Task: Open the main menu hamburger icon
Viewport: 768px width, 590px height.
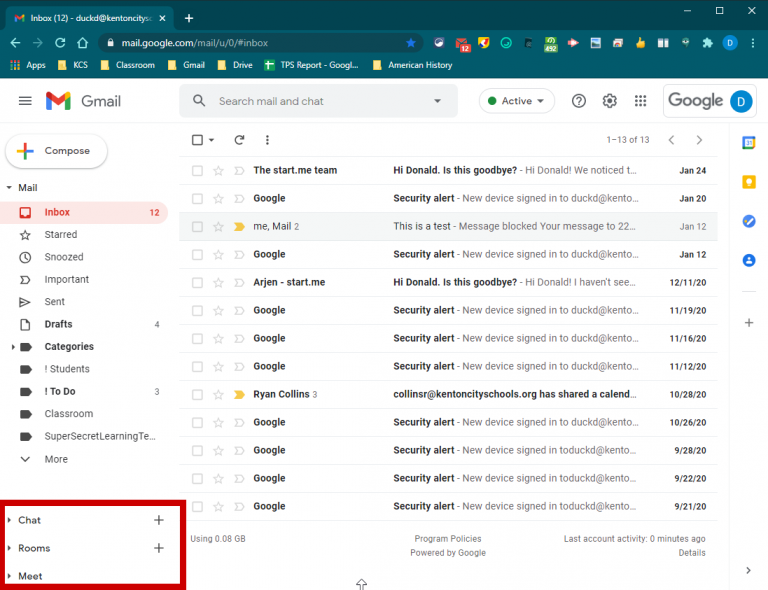Action: [x=25, y=101]
